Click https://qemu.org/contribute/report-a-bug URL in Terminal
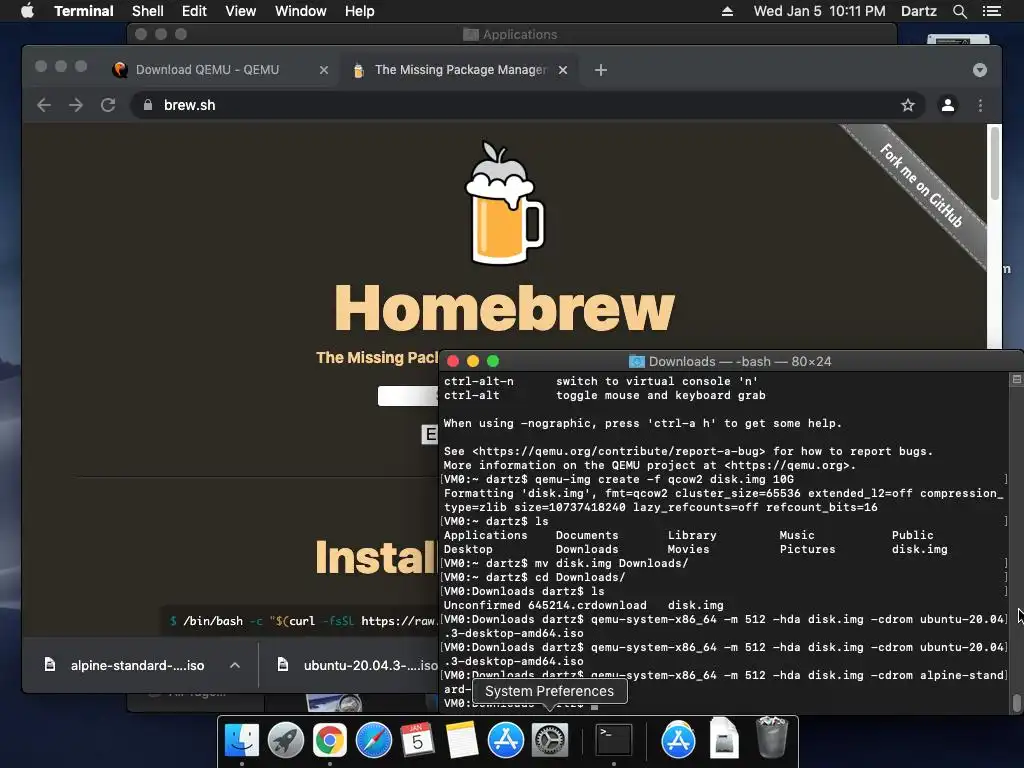This screenshot has width=1024, height=768. click(618, 451)
